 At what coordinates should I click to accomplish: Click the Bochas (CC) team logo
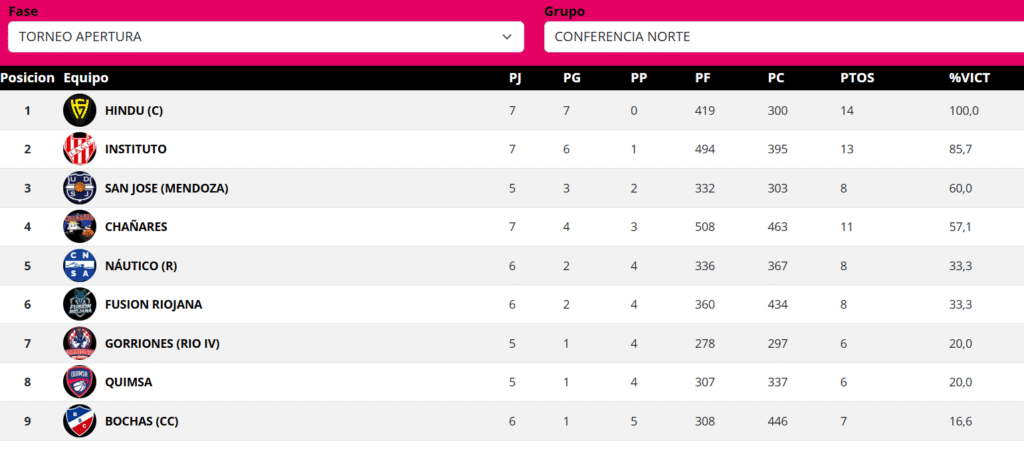point(79,421)
